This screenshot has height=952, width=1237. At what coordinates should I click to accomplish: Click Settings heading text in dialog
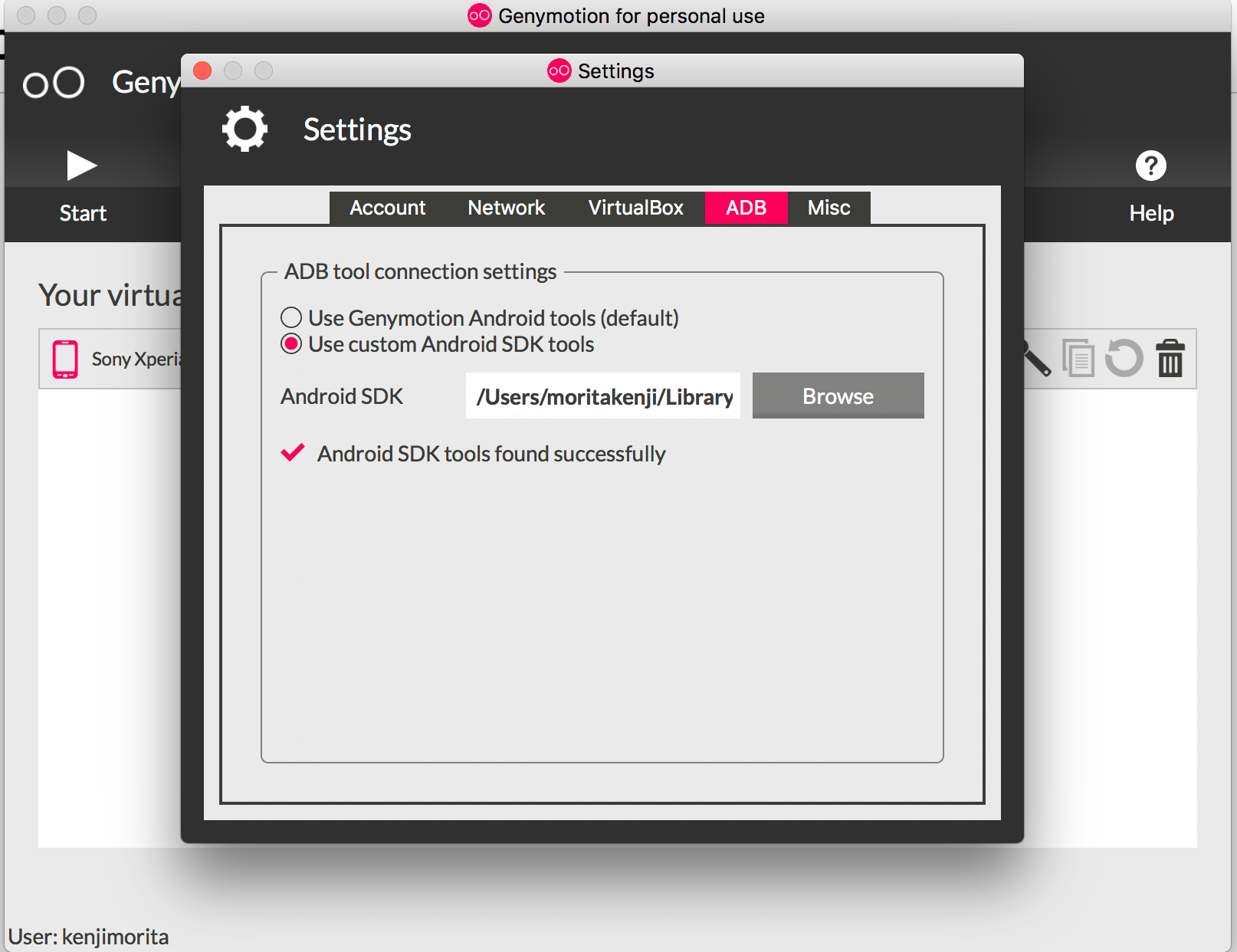[357, 130]
